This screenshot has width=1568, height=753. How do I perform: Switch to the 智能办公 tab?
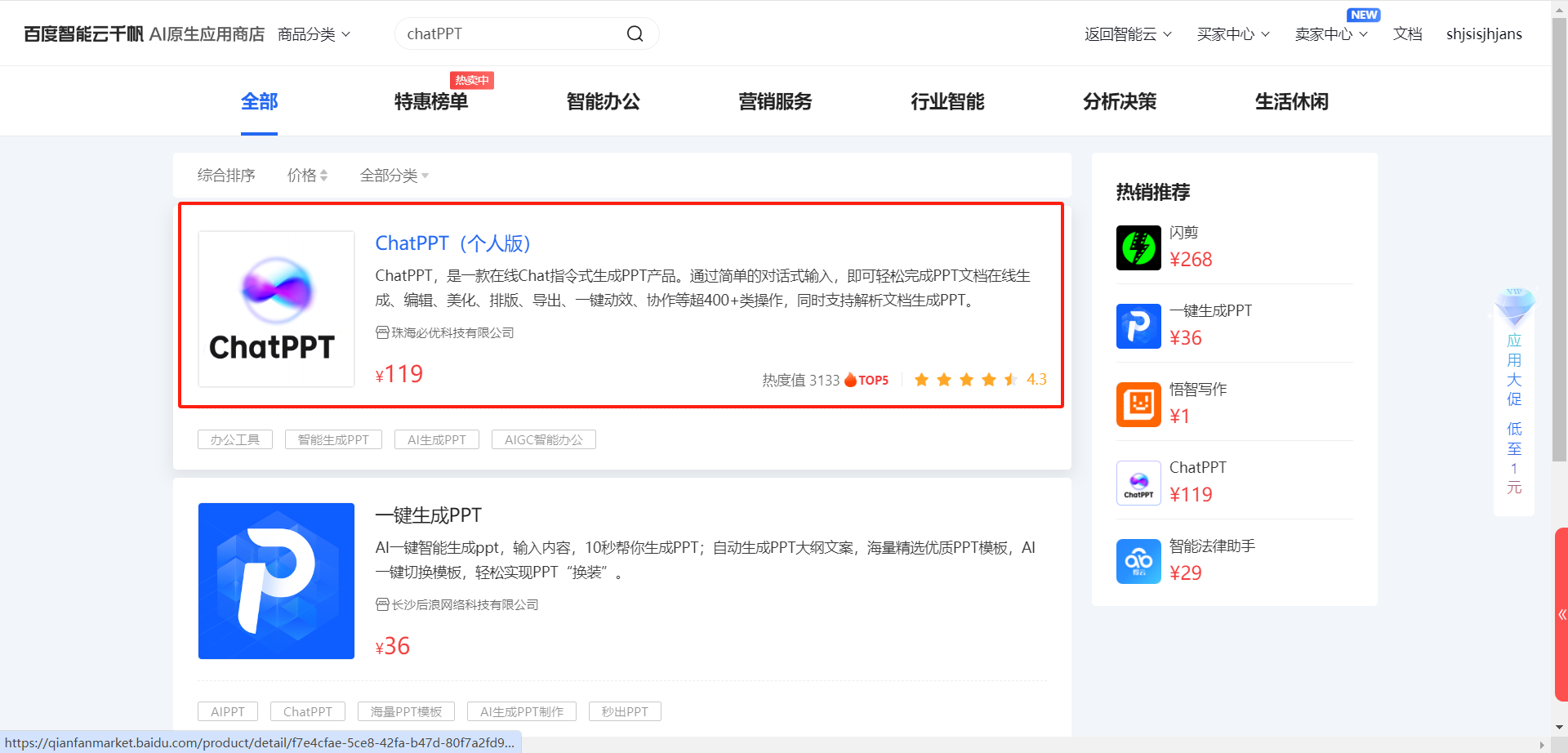point(604,101)
